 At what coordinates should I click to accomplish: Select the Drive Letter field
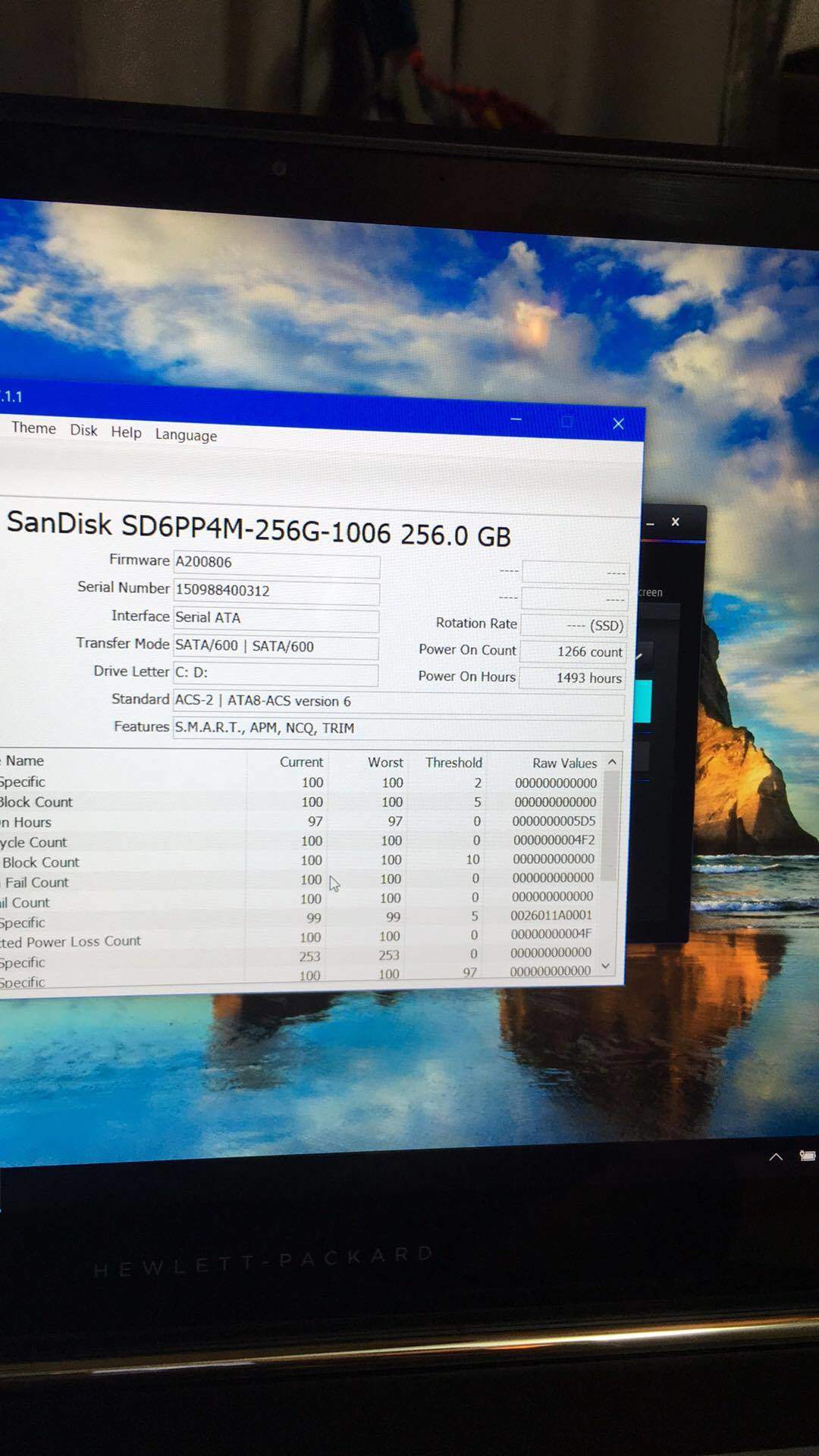[276, 673]
